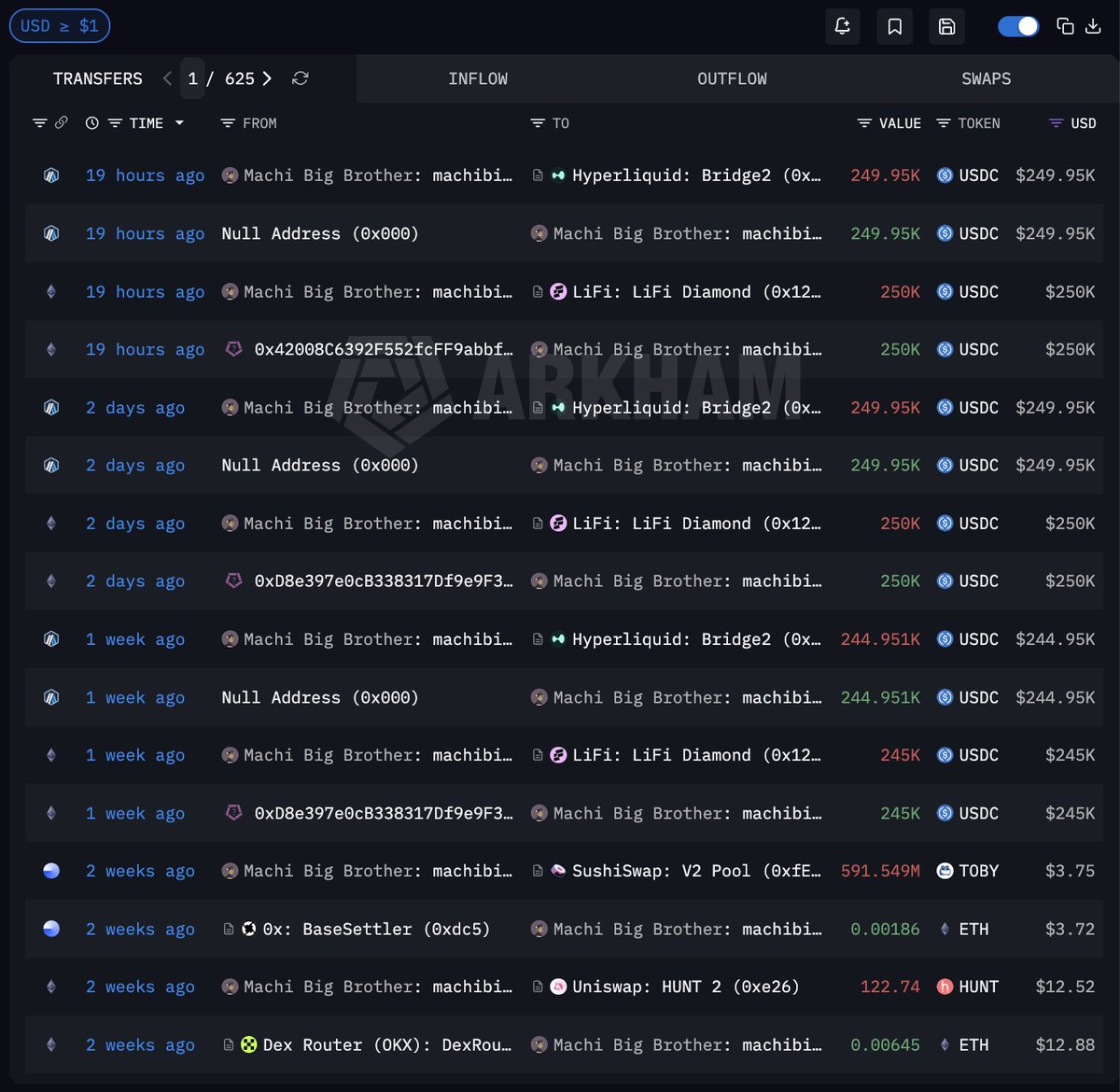
Task: Switch to the INFLOW tab
Action: tap(478, 79)
